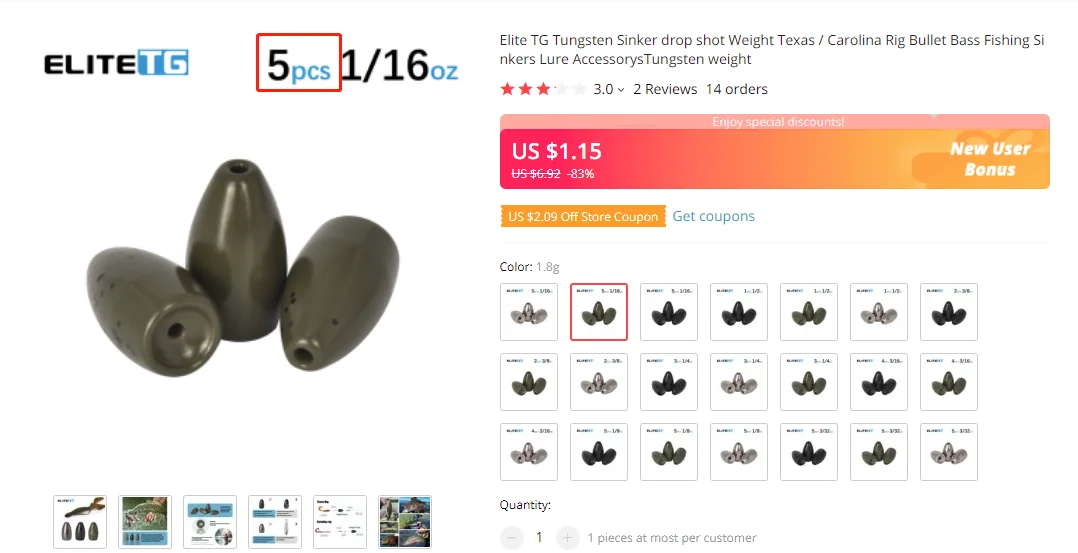The image size is (1078, 553).
Task: Show the underwater fish scene thumbnail
Action: pyautogui.click(x=144, y=521)
